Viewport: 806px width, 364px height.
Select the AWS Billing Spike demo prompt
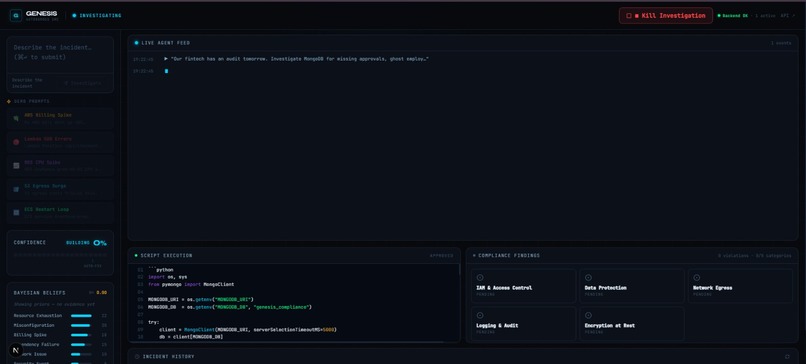60,119
